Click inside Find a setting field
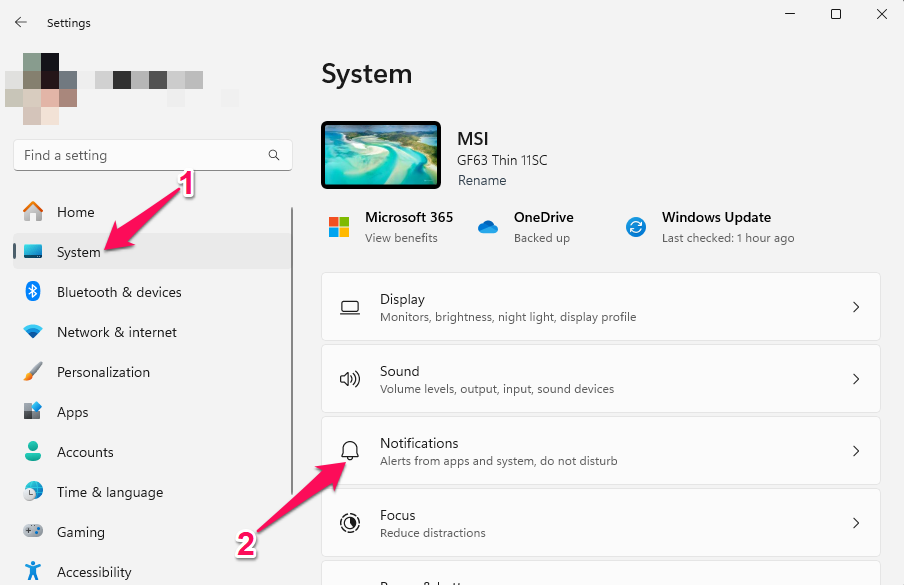This screenshot has width=904, height=585. (153, 155)
